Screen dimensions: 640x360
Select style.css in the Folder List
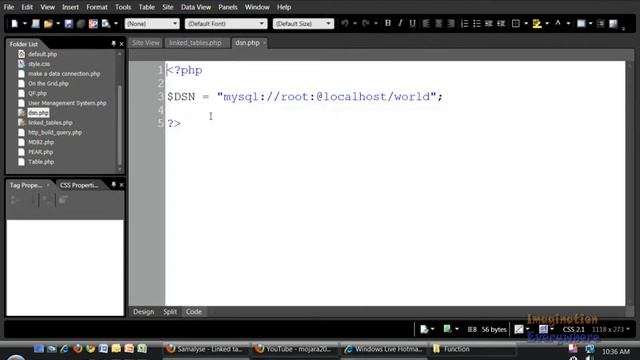point(39,64)
